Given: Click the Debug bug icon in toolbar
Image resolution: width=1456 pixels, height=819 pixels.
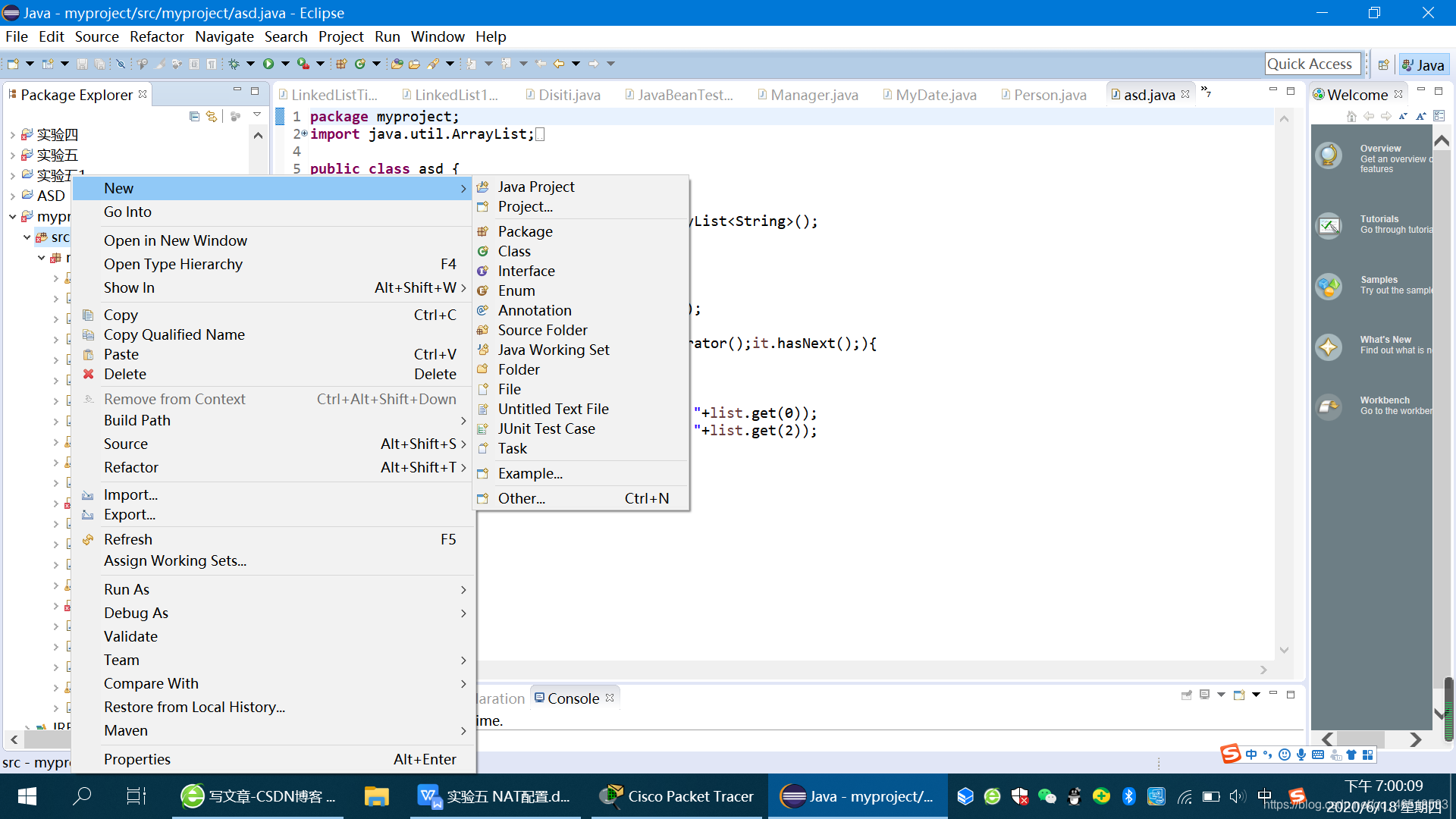Looking at the screenshot, I should pyautogui.click(x=234, y=64).
